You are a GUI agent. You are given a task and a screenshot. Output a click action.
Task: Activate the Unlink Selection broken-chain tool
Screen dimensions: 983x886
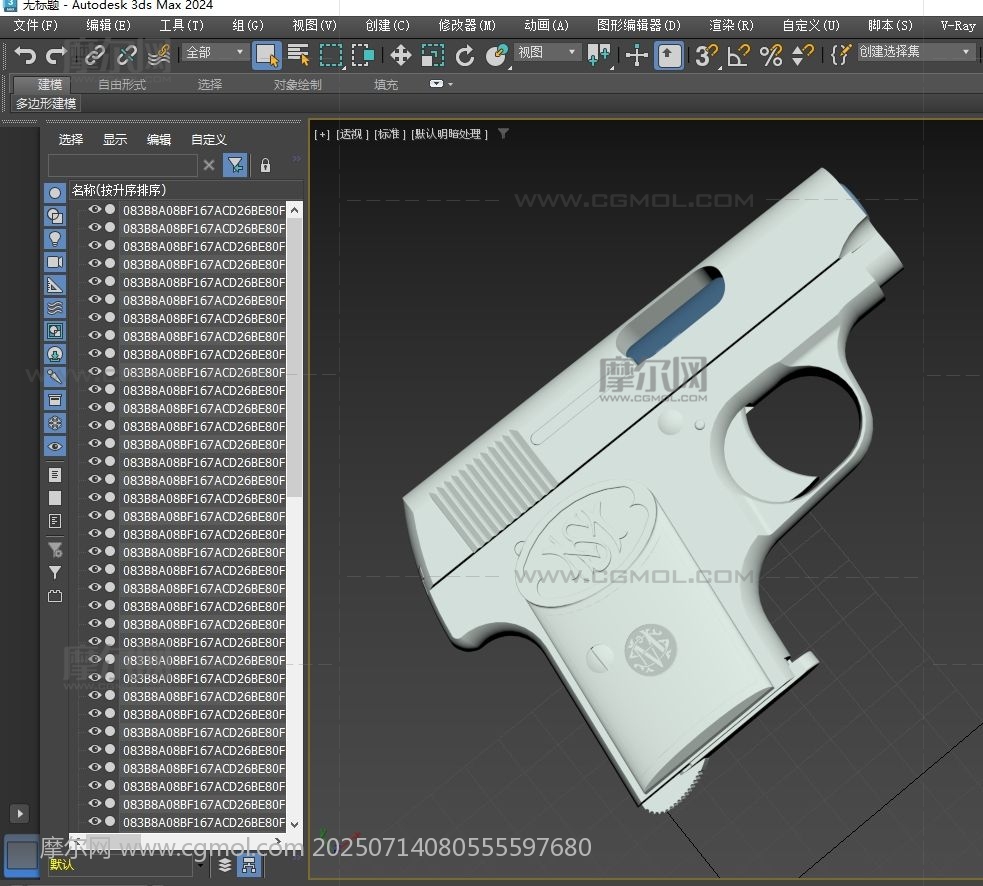click(x=127, y=55)
